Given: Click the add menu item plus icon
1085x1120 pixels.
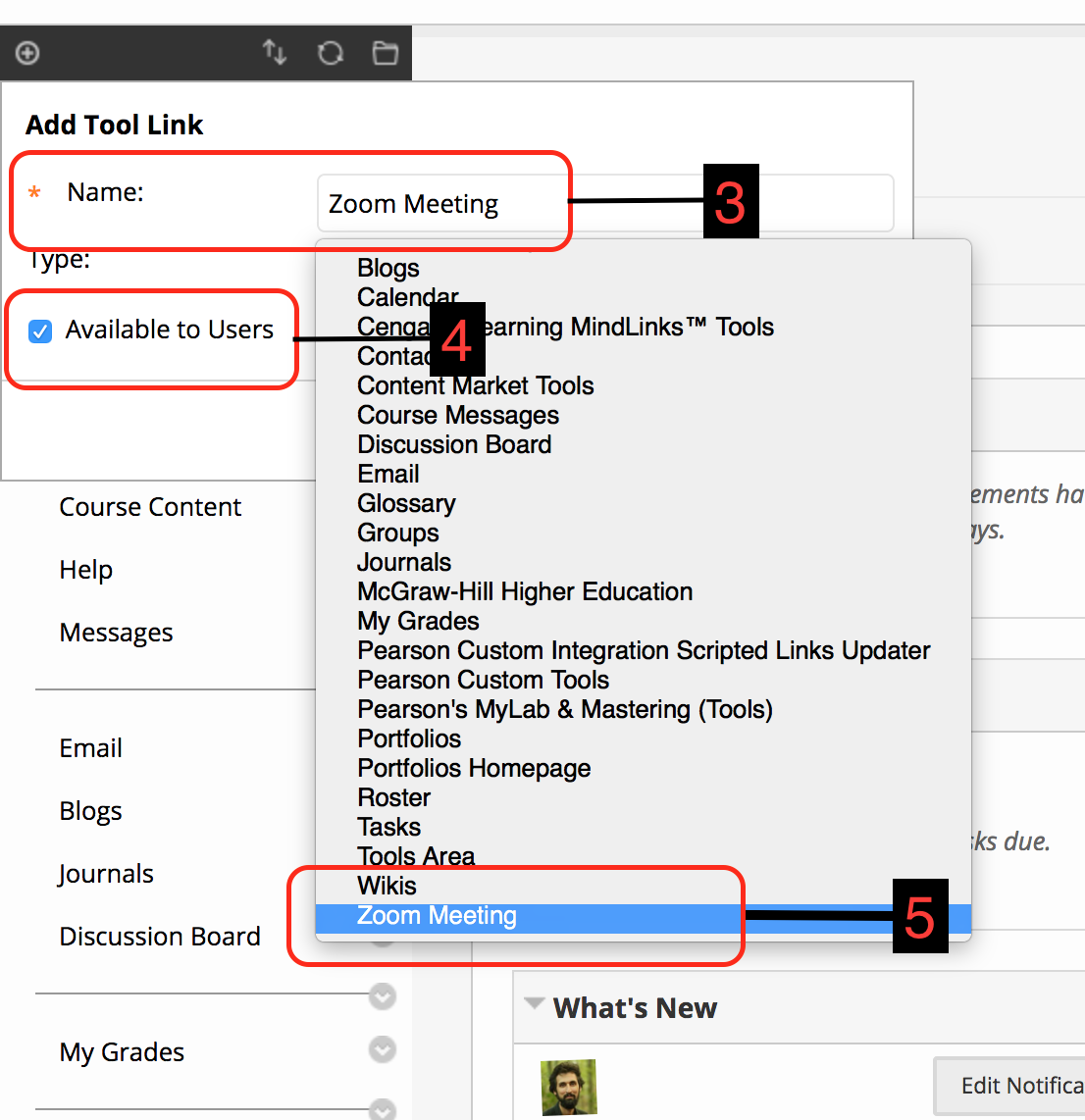Looking at the screenshot, I should point(27,53).
